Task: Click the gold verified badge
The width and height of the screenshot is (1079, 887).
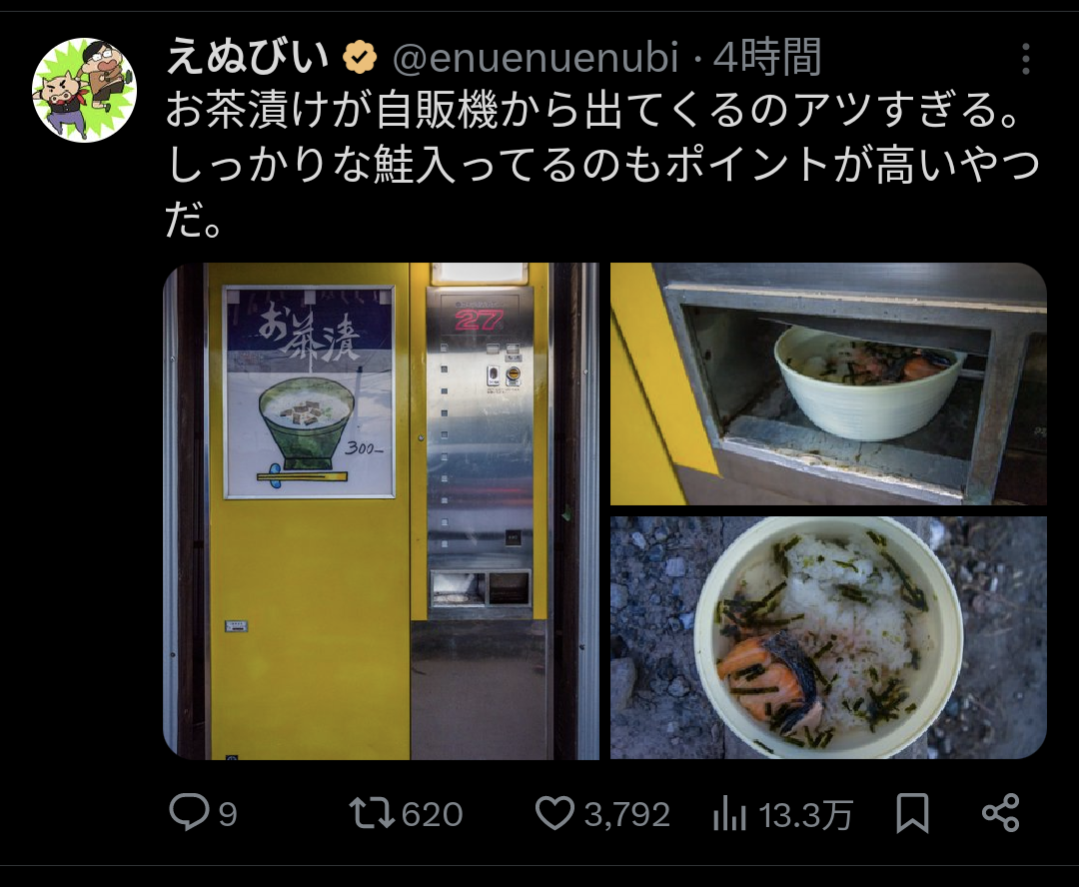Action: tap(361, 57)
